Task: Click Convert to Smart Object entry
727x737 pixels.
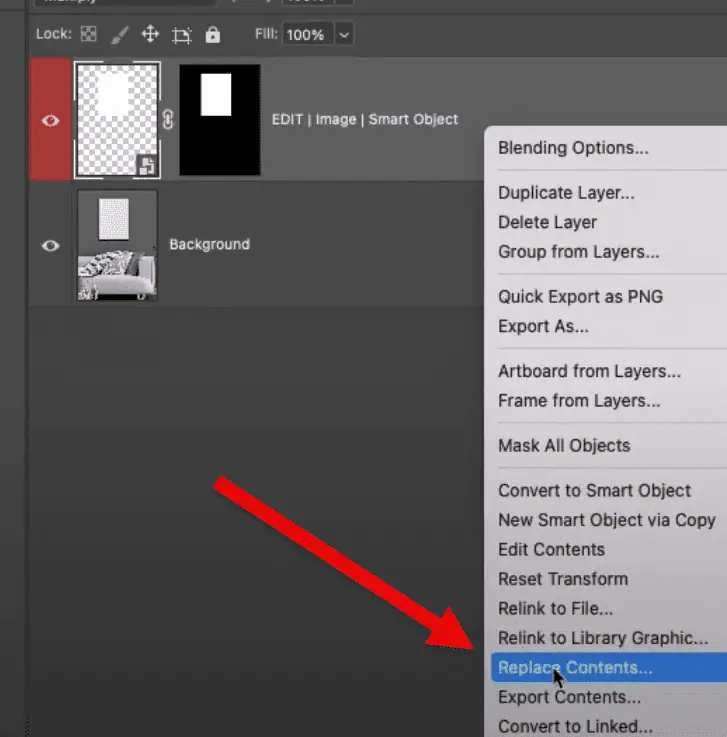Action: click(594, 490)
